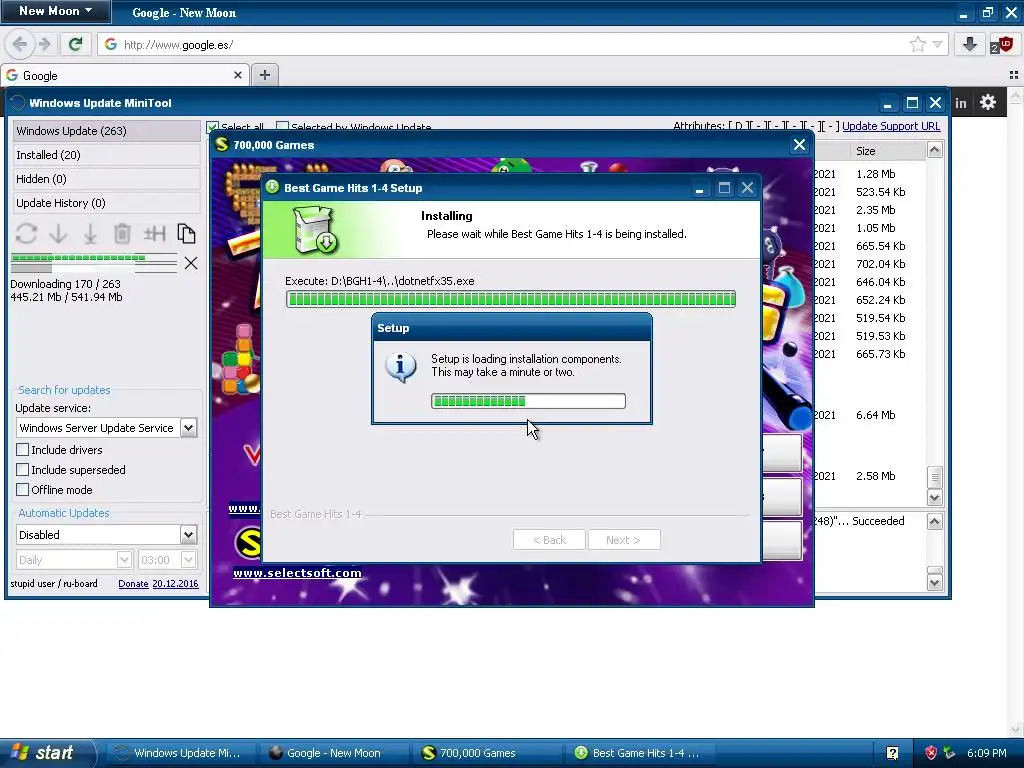Click the Back button in setup wizard
Image resolution: width=1024 pixels, height=768 pixels.
pyautogui.click(x=549, y=540)
